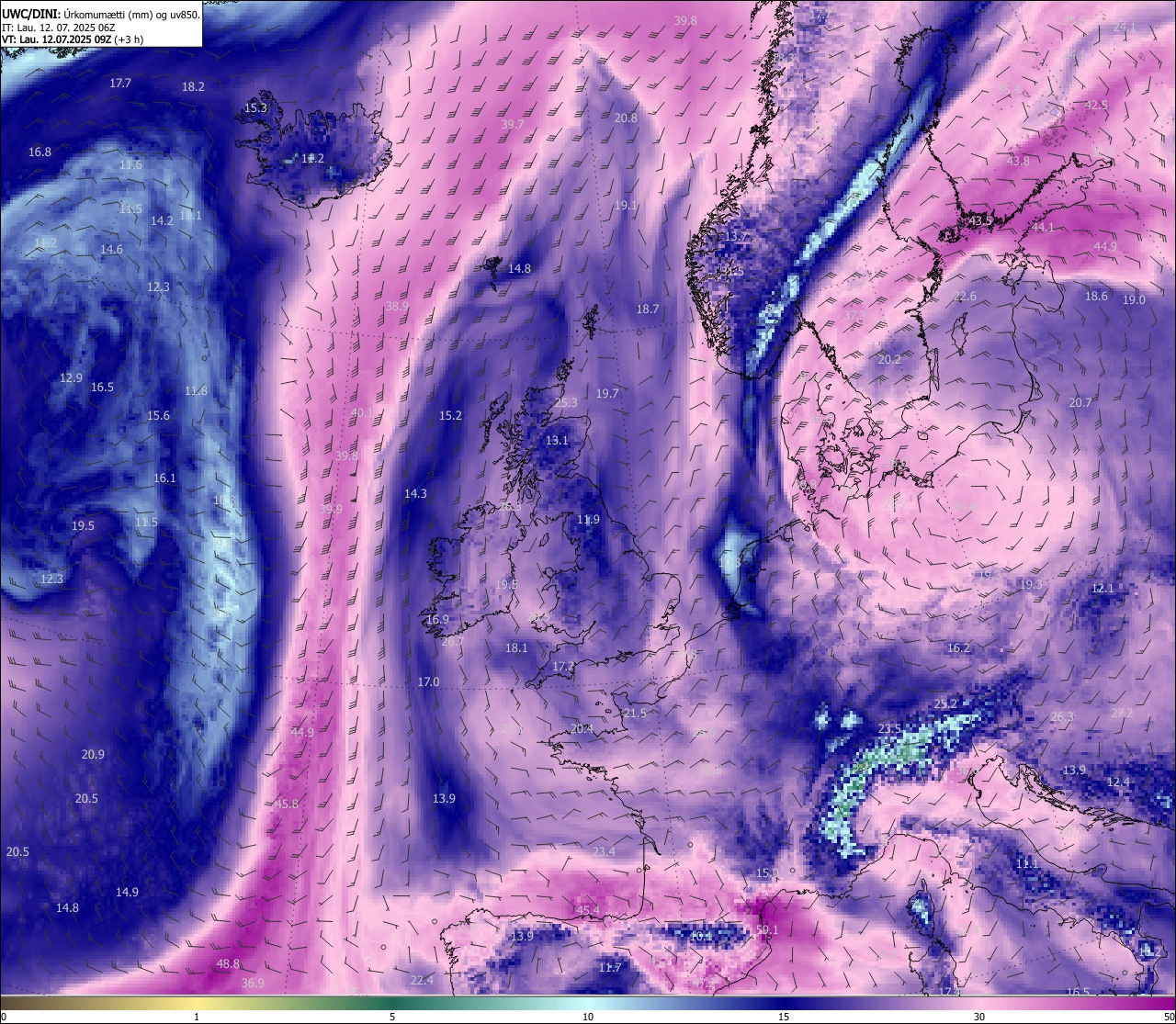Image resolution: width=1176 pixels, height=1024 pixels.
Task: Click the 12.1 value label
Action: pos(1102,588)
